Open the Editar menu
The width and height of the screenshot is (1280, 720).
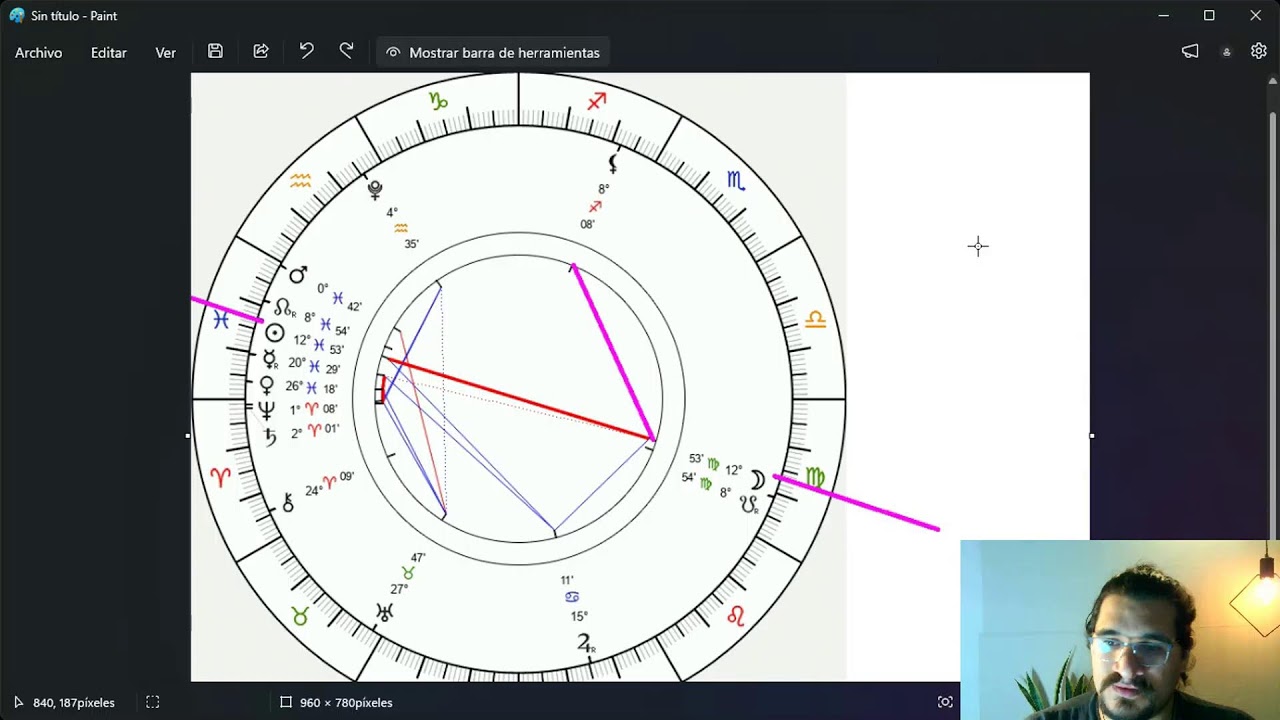[x=108, y=53]
